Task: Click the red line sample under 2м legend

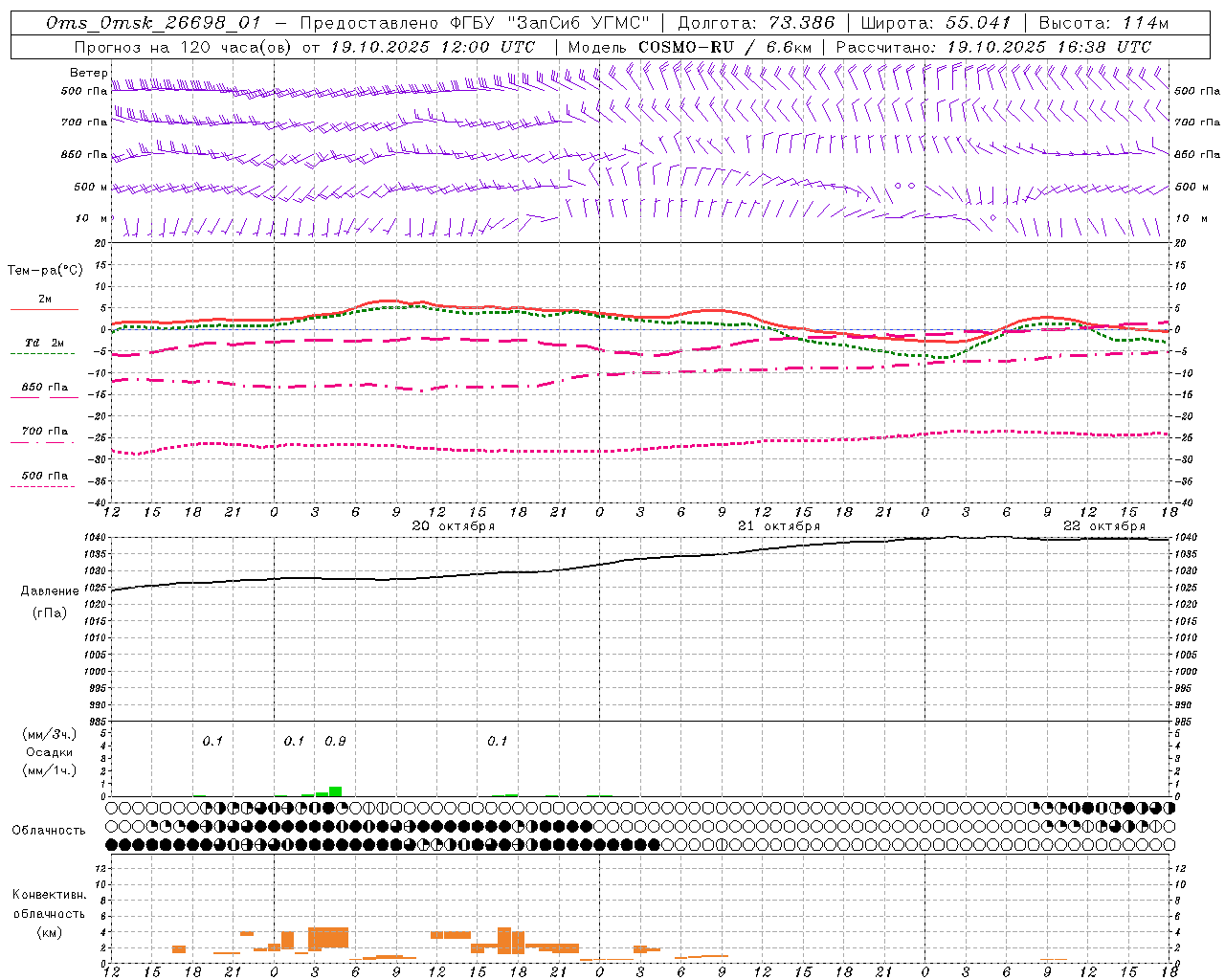Action: point(45,309)
